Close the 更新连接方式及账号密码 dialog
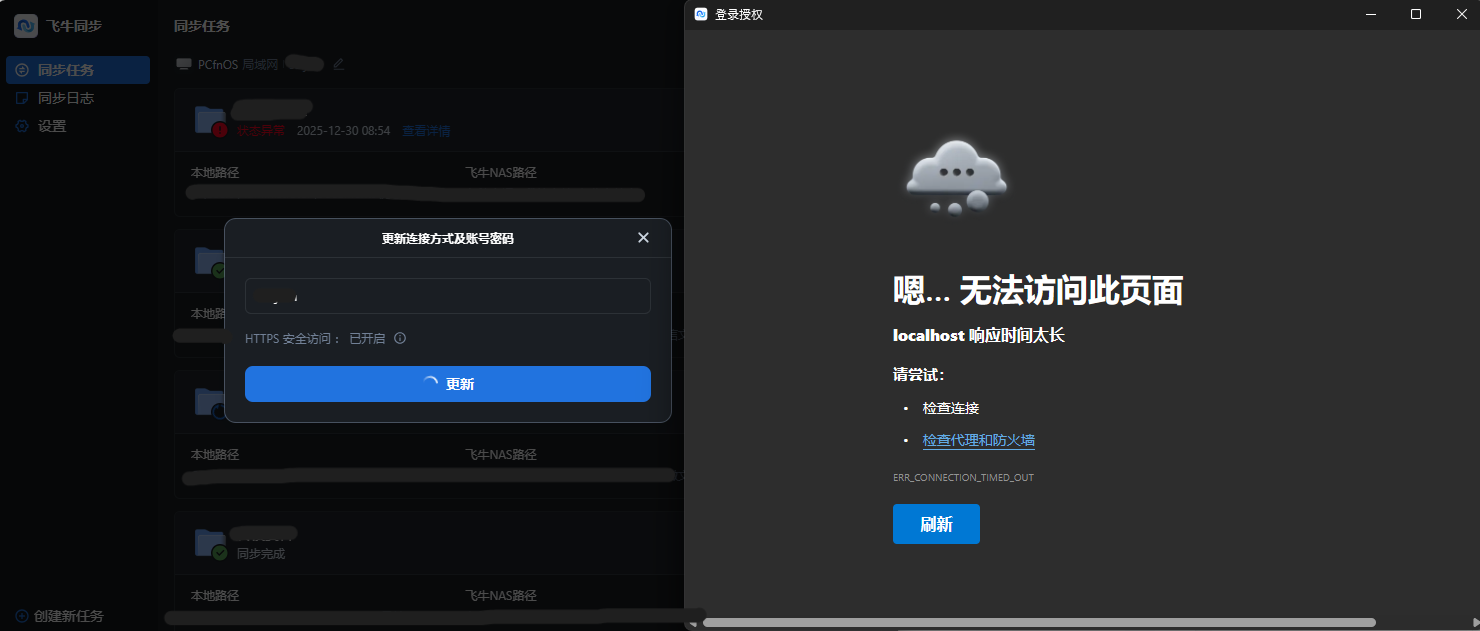The image size is (1480, 631). click(x=643, y=238)
